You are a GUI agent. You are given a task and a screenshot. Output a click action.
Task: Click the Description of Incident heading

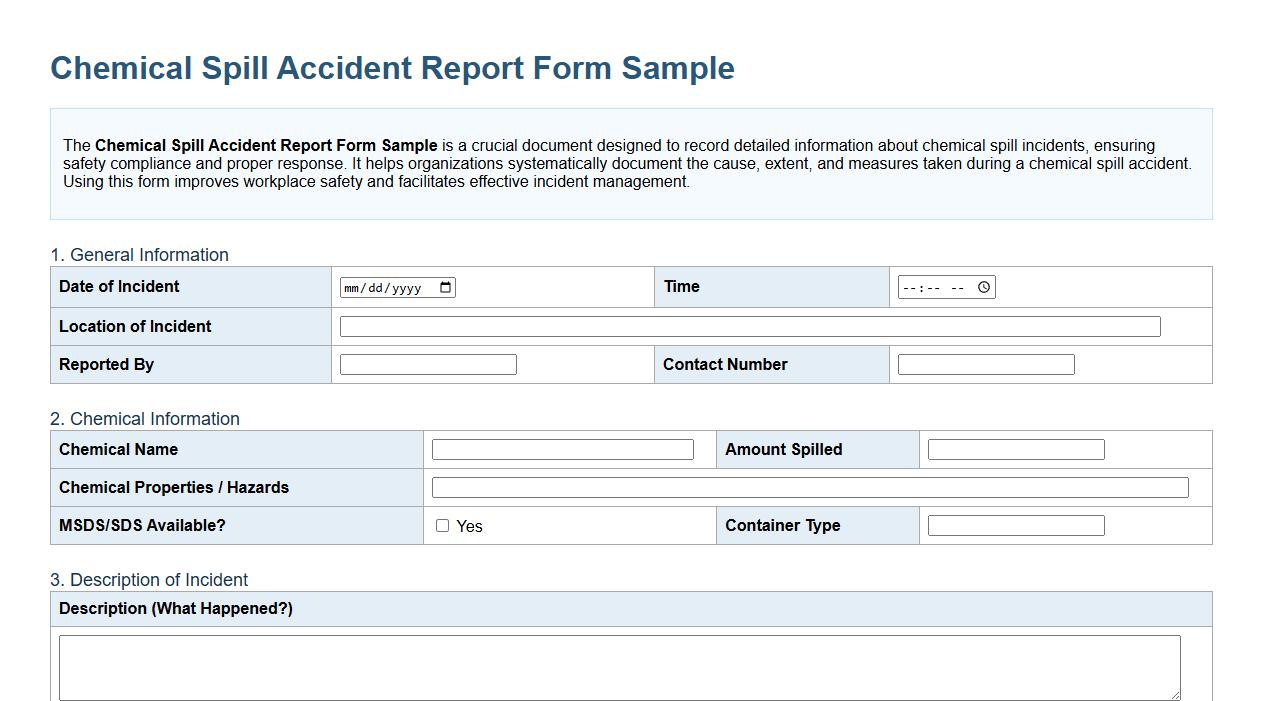click(148, 580)
